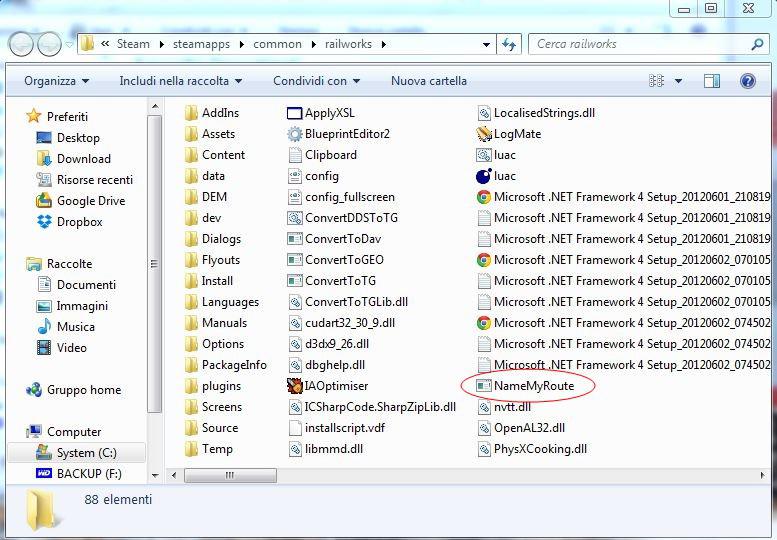Open the Condividi con dropdown

pyautogui.click(x=316, y=81)
